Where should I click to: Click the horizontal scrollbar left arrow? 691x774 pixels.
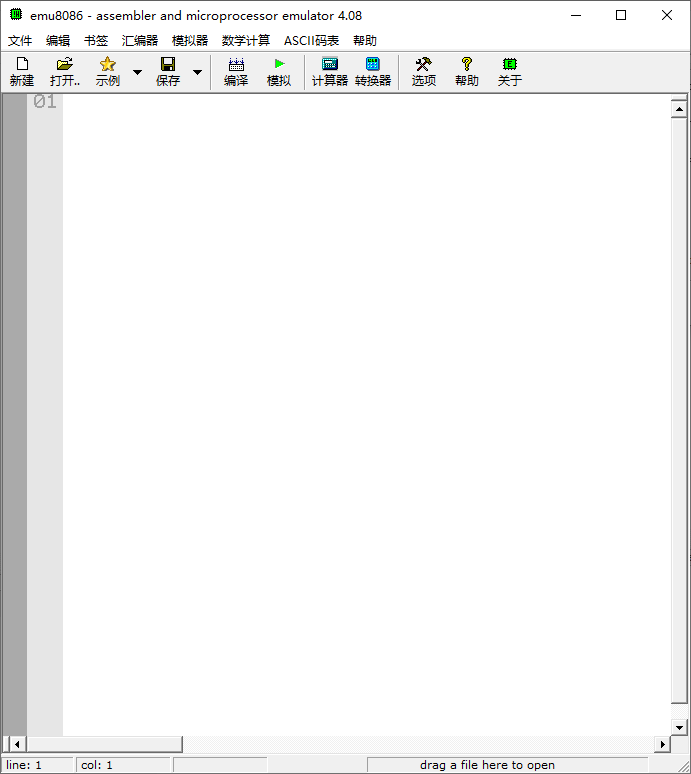click(x=17, y=744)
